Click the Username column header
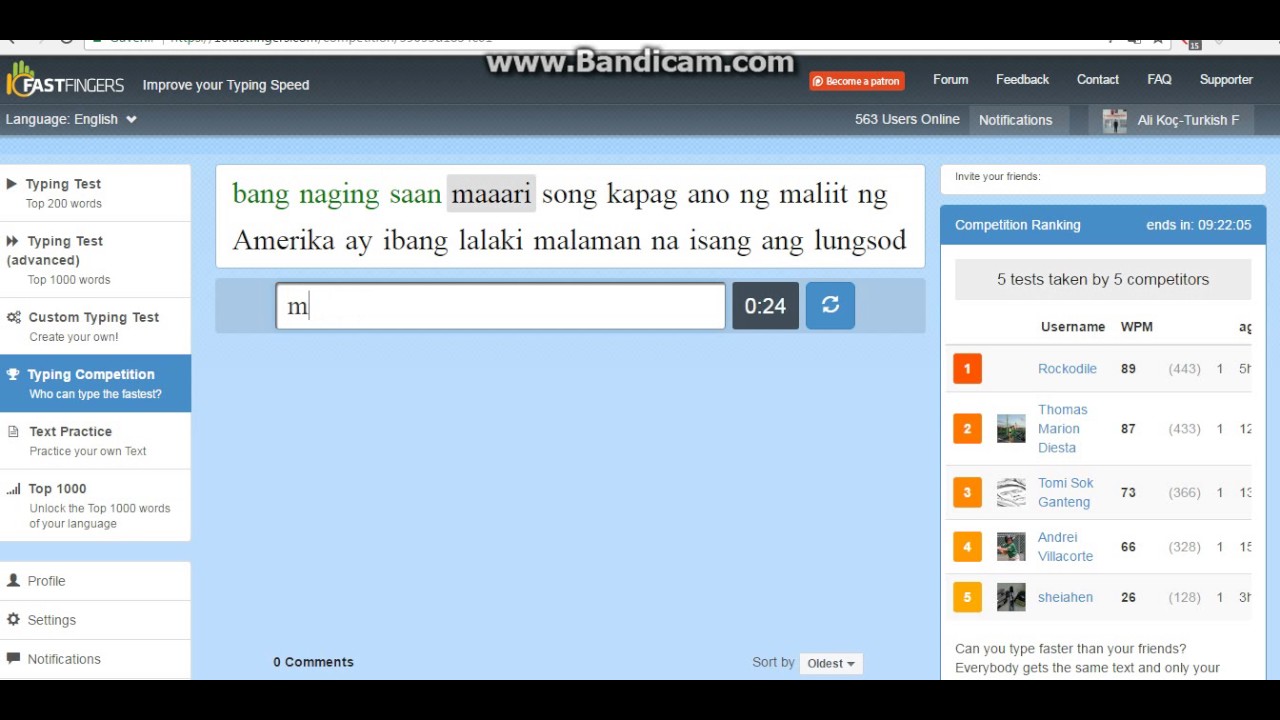This screenshot has width=1280, height=720. (1072, 327)
